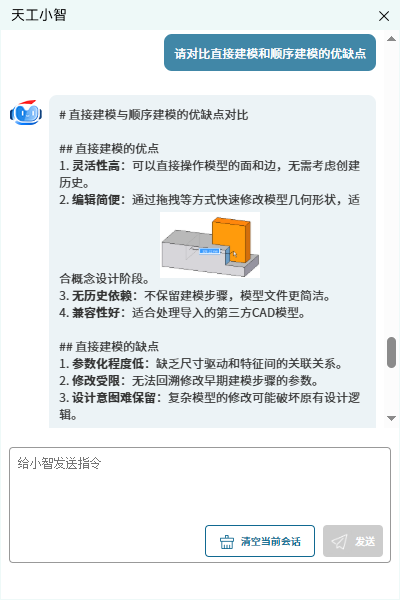Clear the chat with 清空当前会话 button
The height and width of the screenshot is (600, 400).
pos(260,541)
